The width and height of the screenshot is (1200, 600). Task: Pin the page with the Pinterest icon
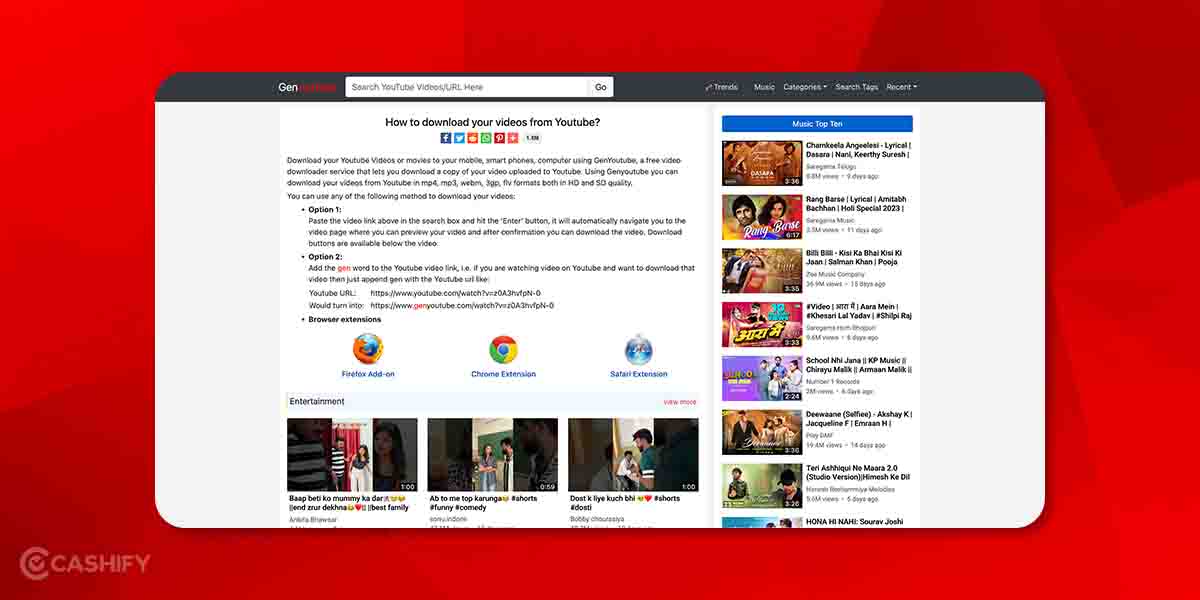click(499, 137)
